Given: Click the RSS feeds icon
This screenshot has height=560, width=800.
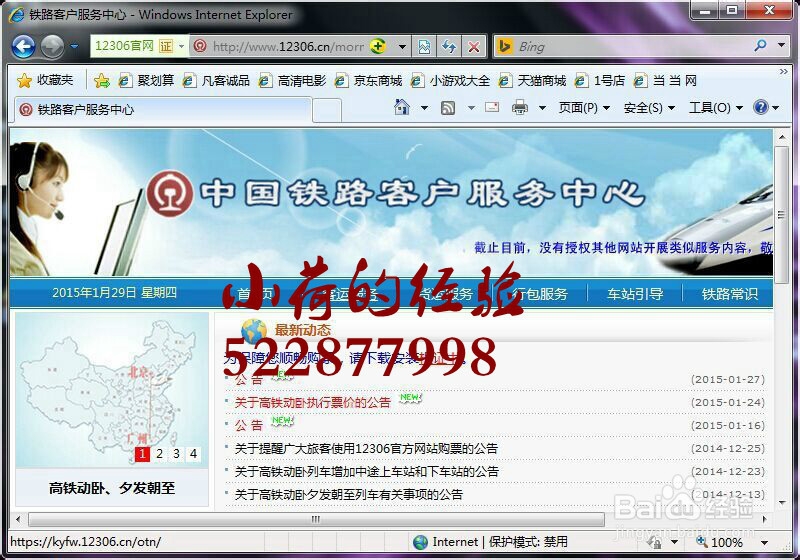Looking at the screenshot, I should click(x=448, y=108).
